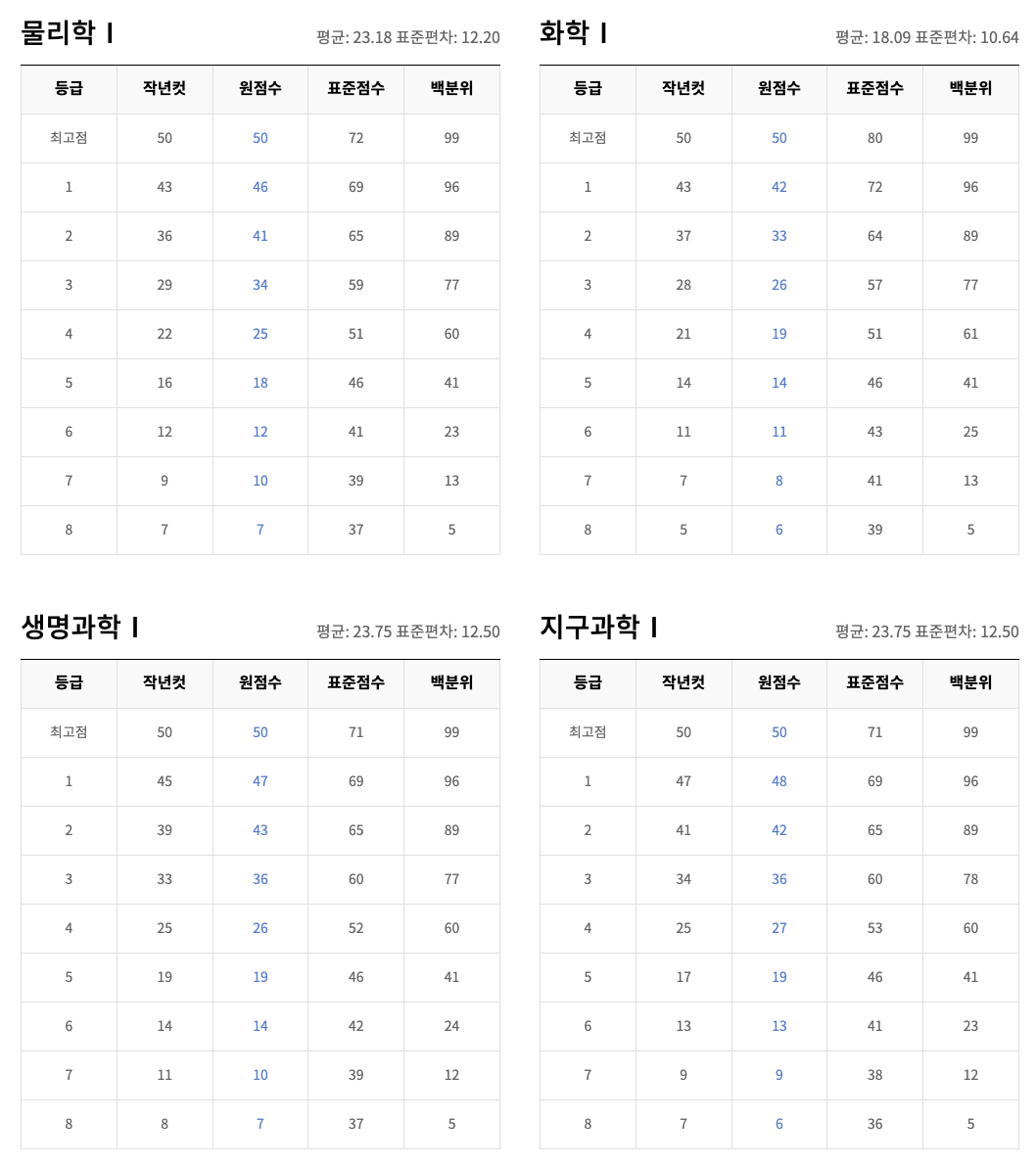The height and width of the screenshot is (1167, 1036).
Task: Click the 등급 column header in 물리학 I table
Action: (68, 89)
